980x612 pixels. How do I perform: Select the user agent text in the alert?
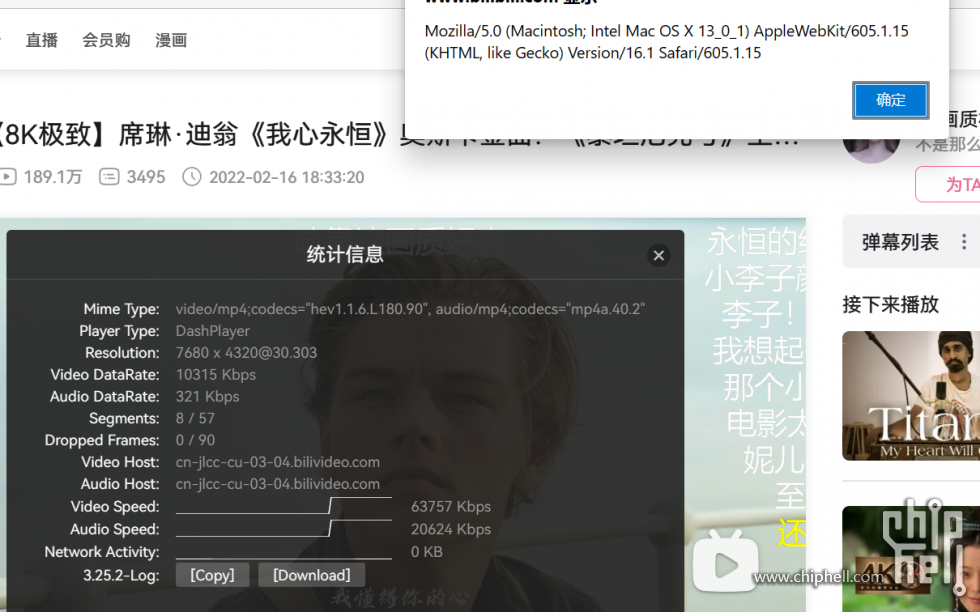click(x=666, y=42)
